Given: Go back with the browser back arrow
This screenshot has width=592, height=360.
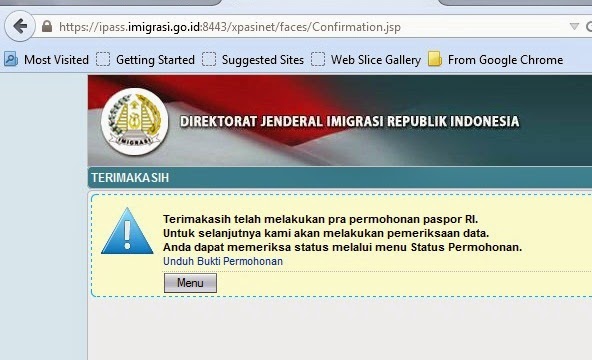Looking at the screenshot, I should pos(20,26).
